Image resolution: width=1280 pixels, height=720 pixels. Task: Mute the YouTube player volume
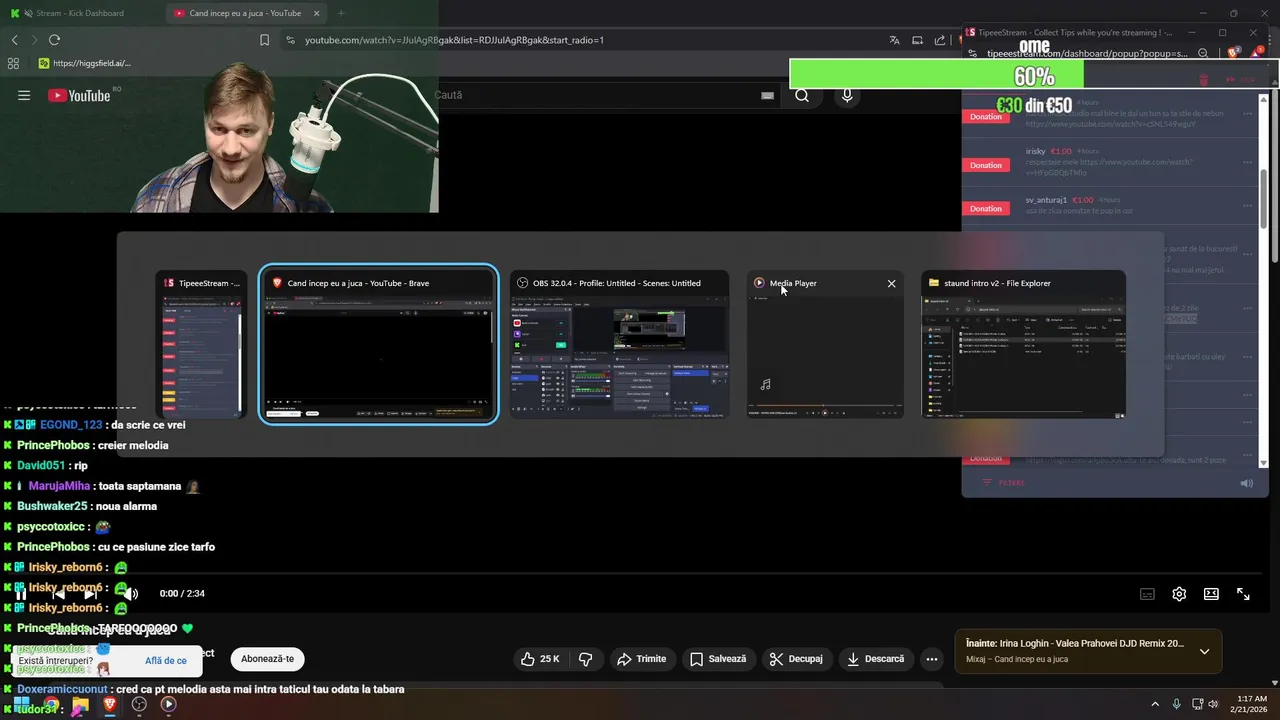pyautogui.click(x=130, y=594)
